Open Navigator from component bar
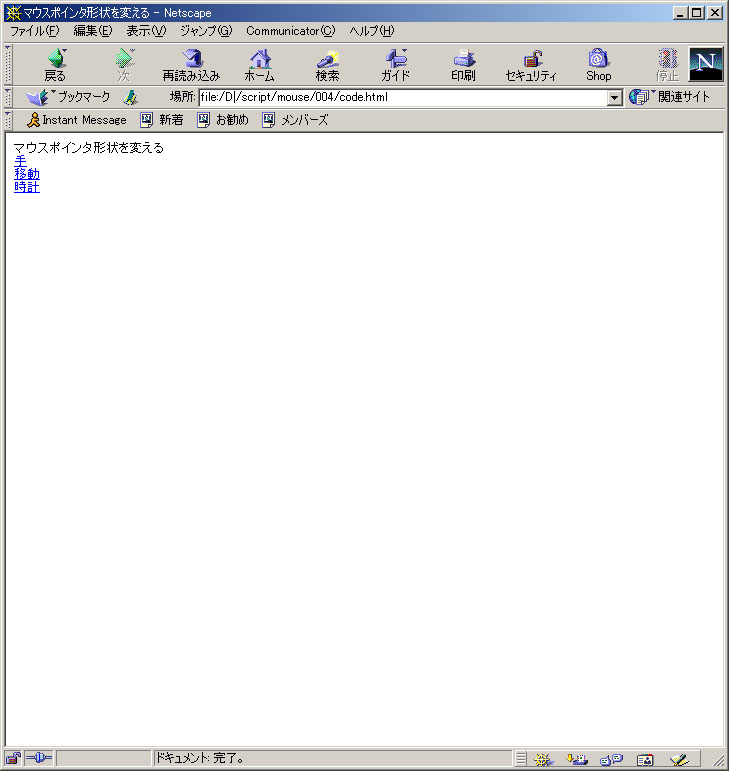This screenshot has height=771, width=729. (543, 759)
